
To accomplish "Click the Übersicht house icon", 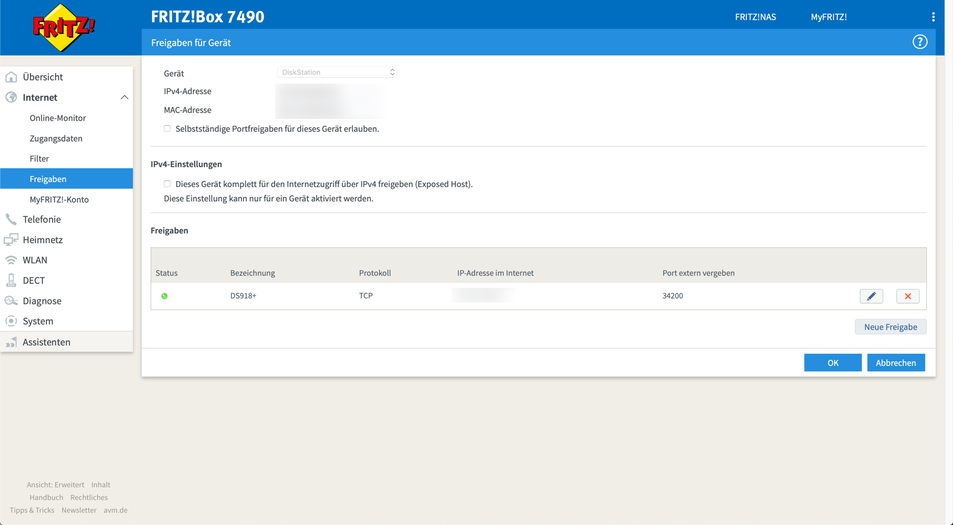I will 11,77.
